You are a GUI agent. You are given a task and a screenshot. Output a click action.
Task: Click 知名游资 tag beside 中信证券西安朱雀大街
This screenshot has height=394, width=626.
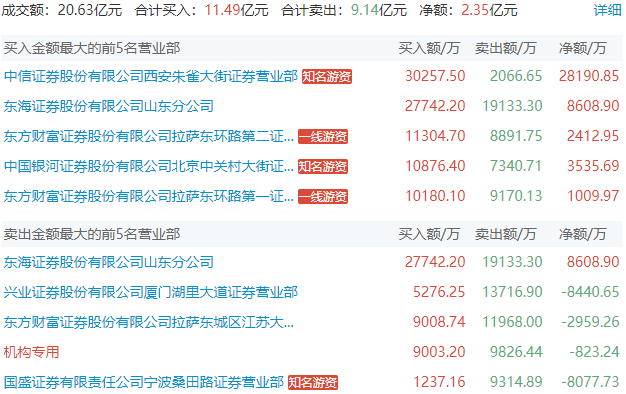327,76
